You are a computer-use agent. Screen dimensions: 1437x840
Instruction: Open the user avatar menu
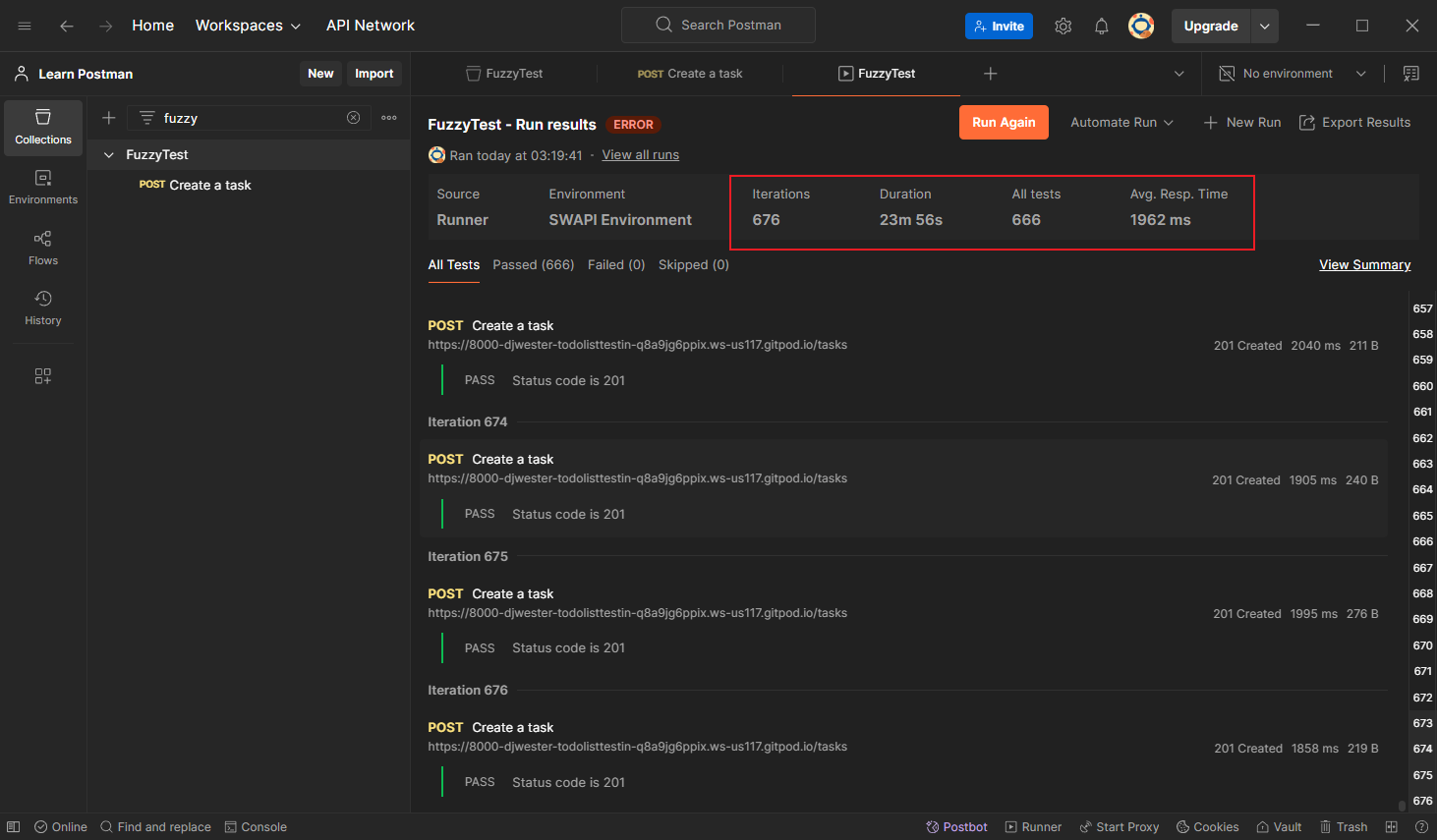[1141, 26]
